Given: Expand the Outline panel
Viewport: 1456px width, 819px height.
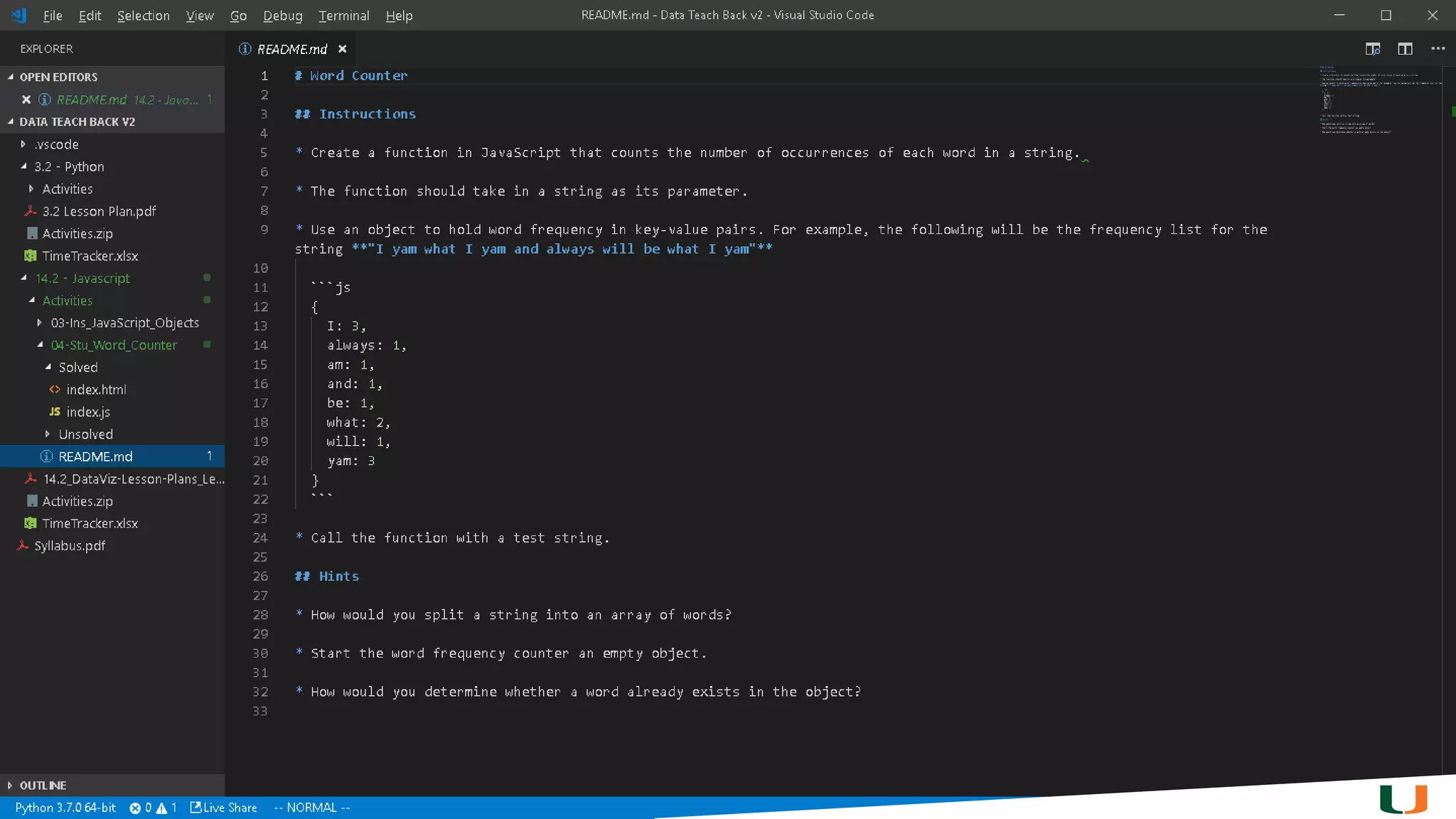Looking at the screenshot, I should click(43, 786).
